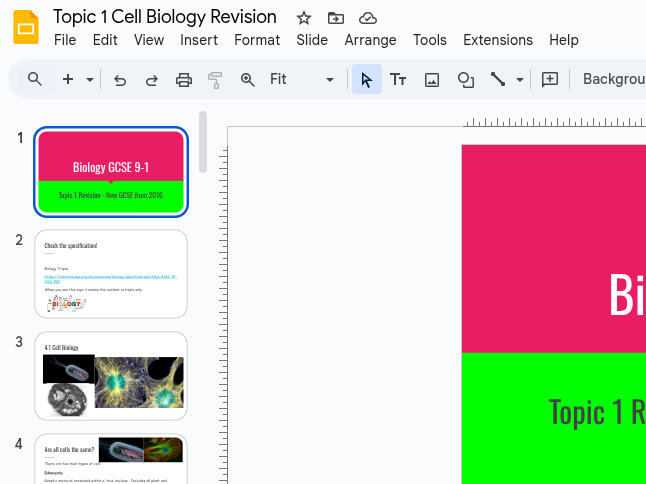Click the insert image icon
Image resolution: width=646 pixels, height=484 pixels.
coord(432,80)
